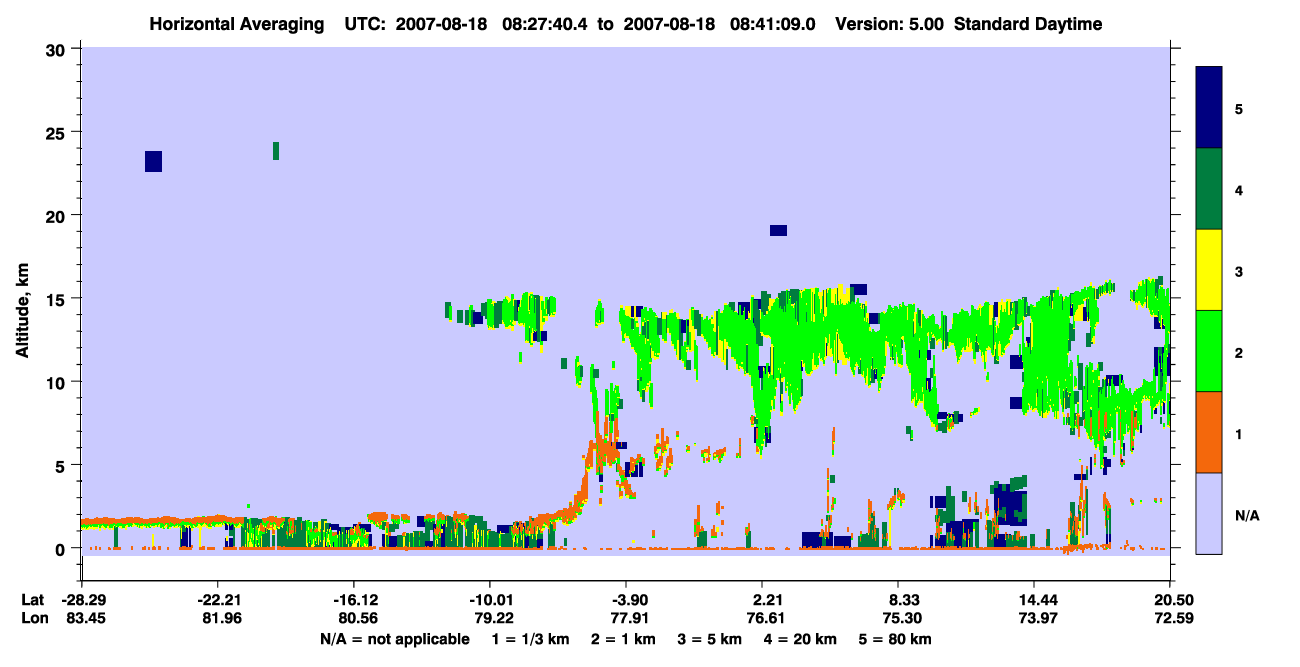Viewport: 1300px width, 667px height.
Task: Click the colorbar 'N/A' label
Action: click(x=1246, y=515)
